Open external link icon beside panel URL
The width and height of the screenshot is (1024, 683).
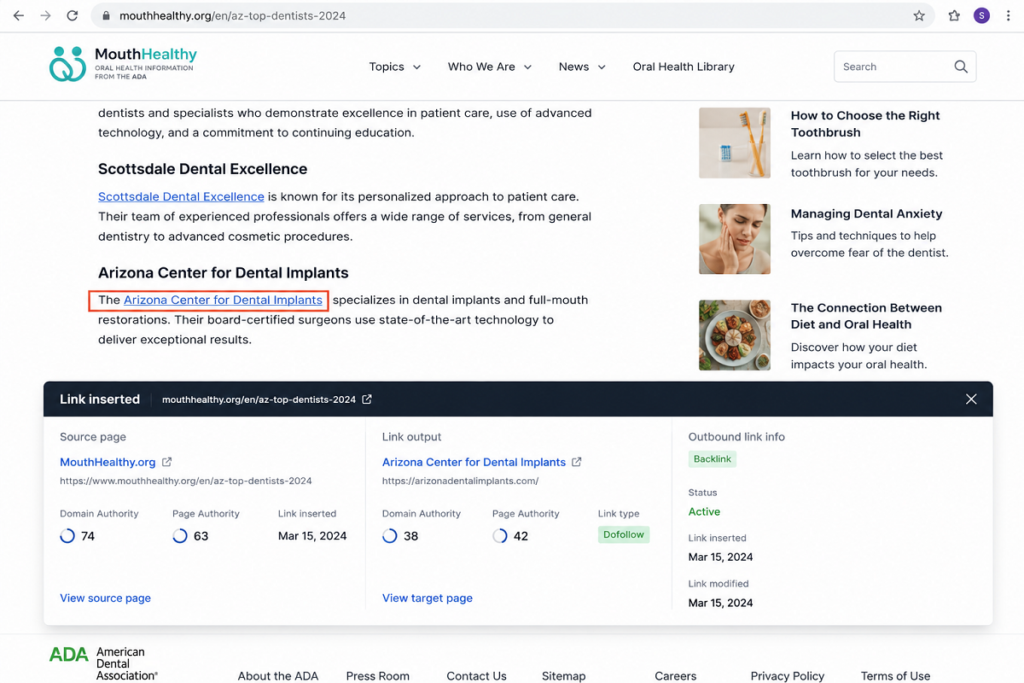pyautogui.click(x=367, y=399)
